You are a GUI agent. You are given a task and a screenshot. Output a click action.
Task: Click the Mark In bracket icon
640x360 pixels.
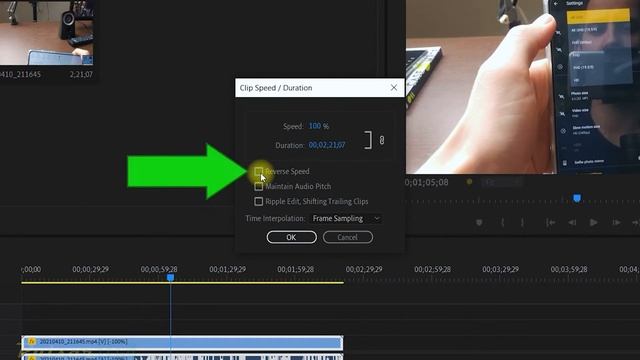pos(502,222)
